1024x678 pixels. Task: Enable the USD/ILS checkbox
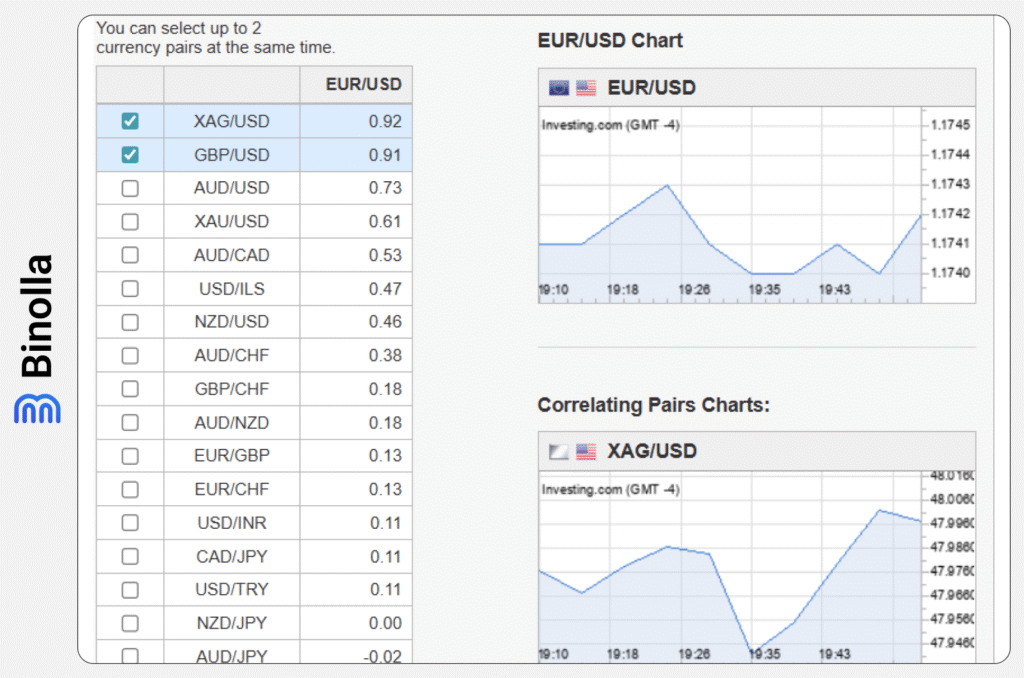tap(130, 289)
